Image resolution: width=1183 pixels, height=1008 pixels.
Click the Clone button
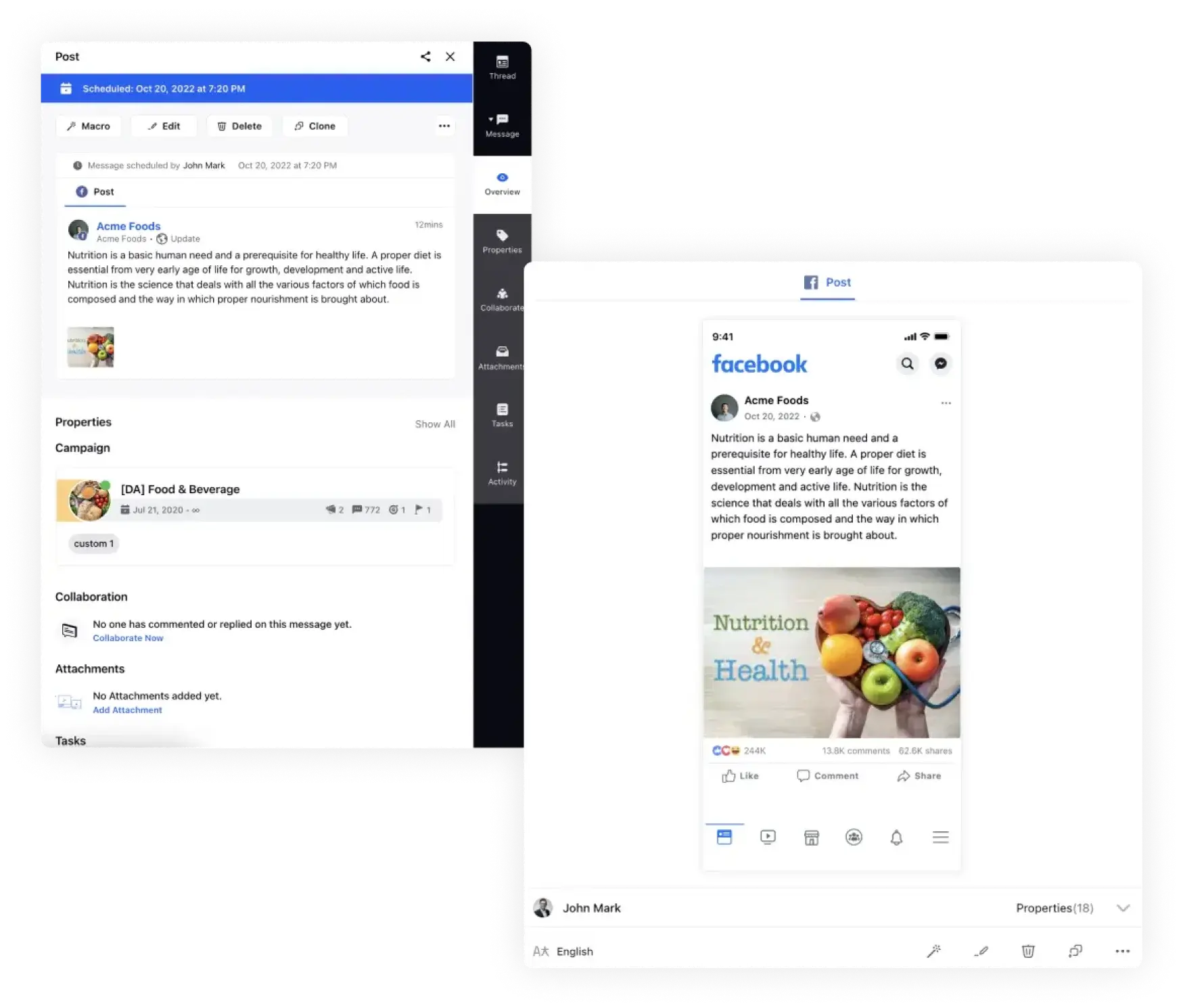315,126
